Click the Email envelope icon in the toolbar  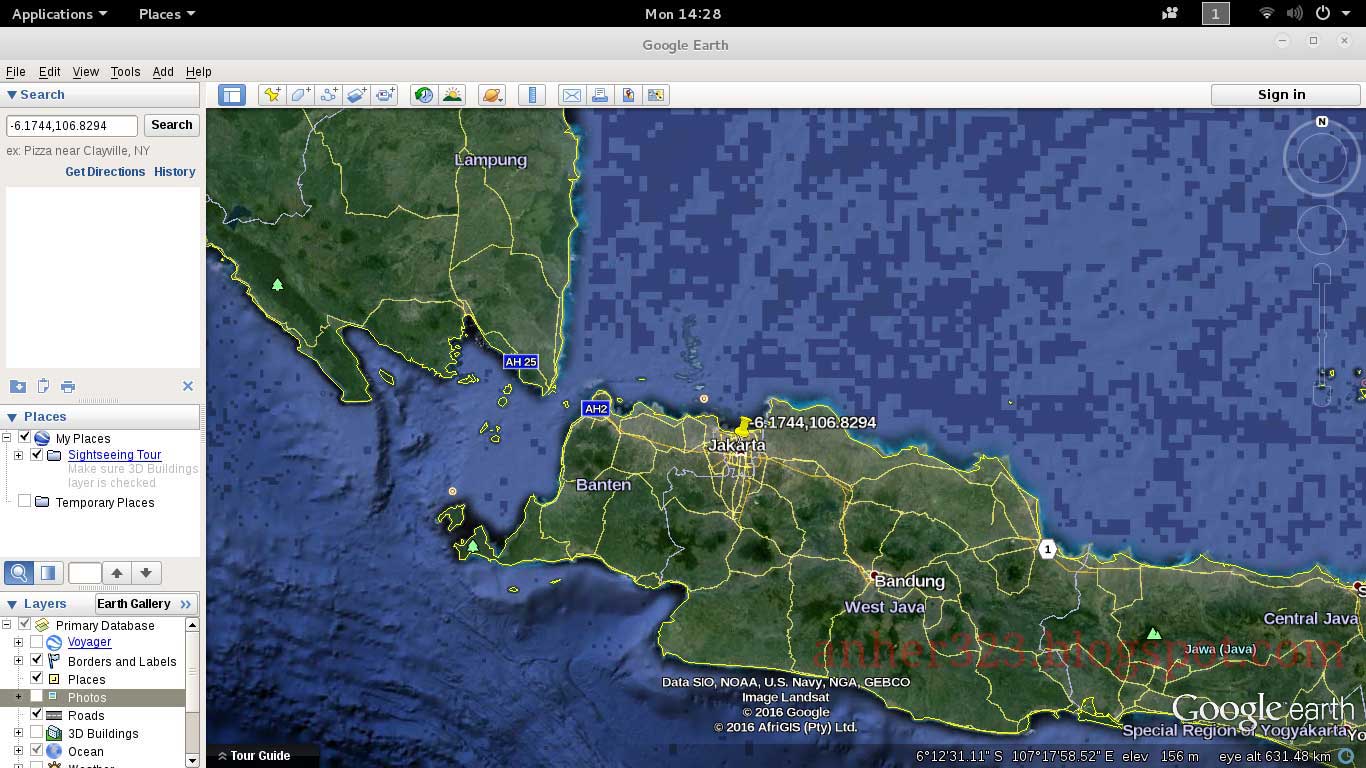coord(571,95)
